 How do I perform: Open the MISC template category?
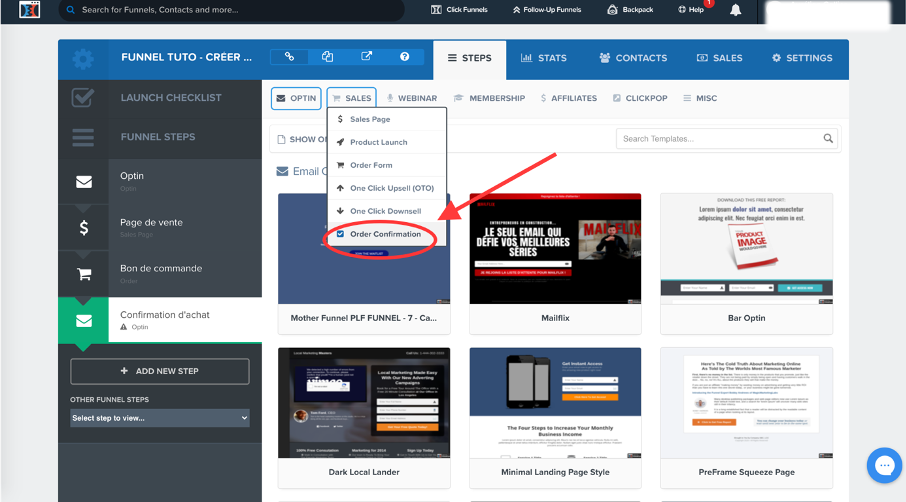pos(700,98)
